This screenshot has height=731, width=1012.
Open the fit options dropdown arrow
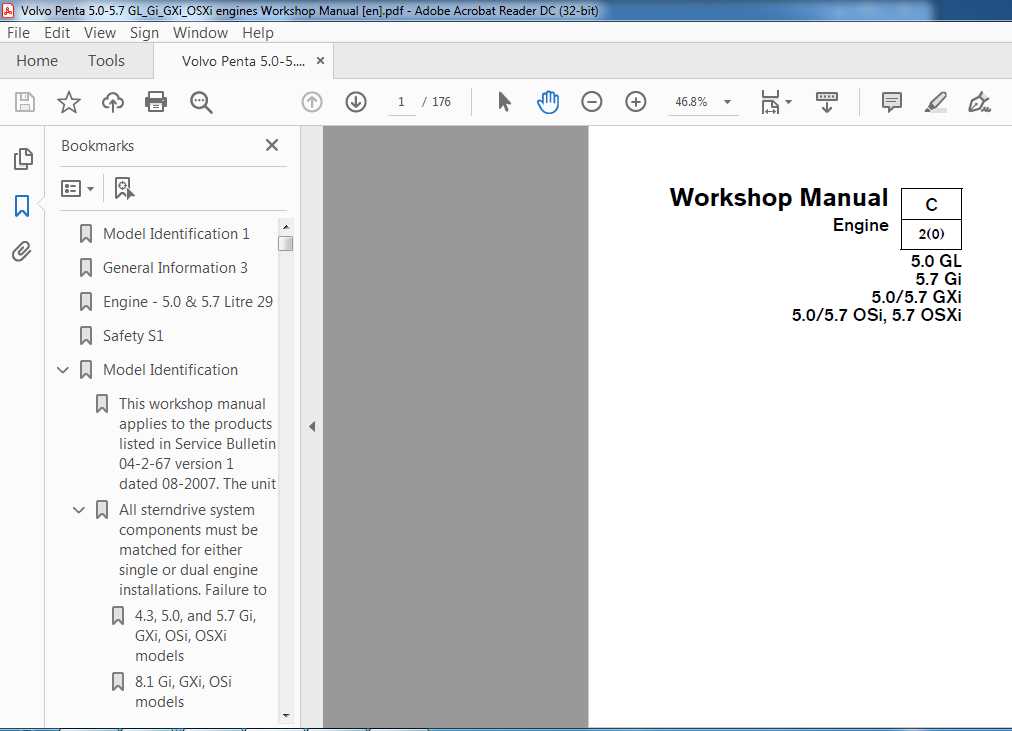789,102
